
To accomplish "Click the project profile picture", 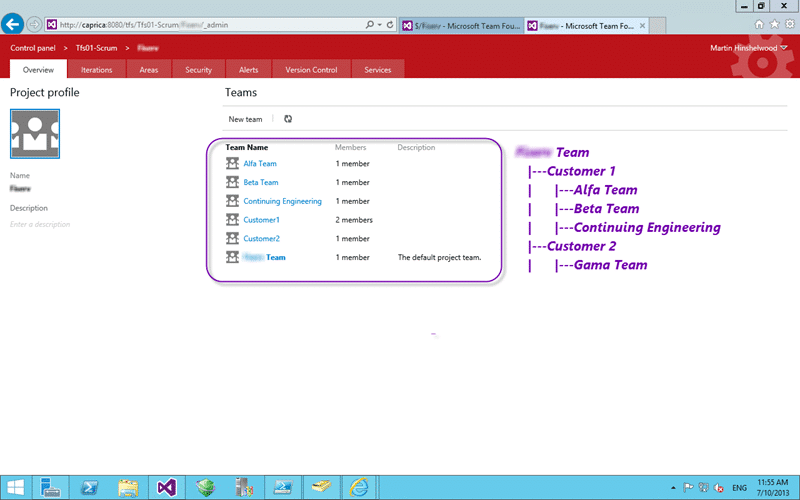I will pos(35,134).
